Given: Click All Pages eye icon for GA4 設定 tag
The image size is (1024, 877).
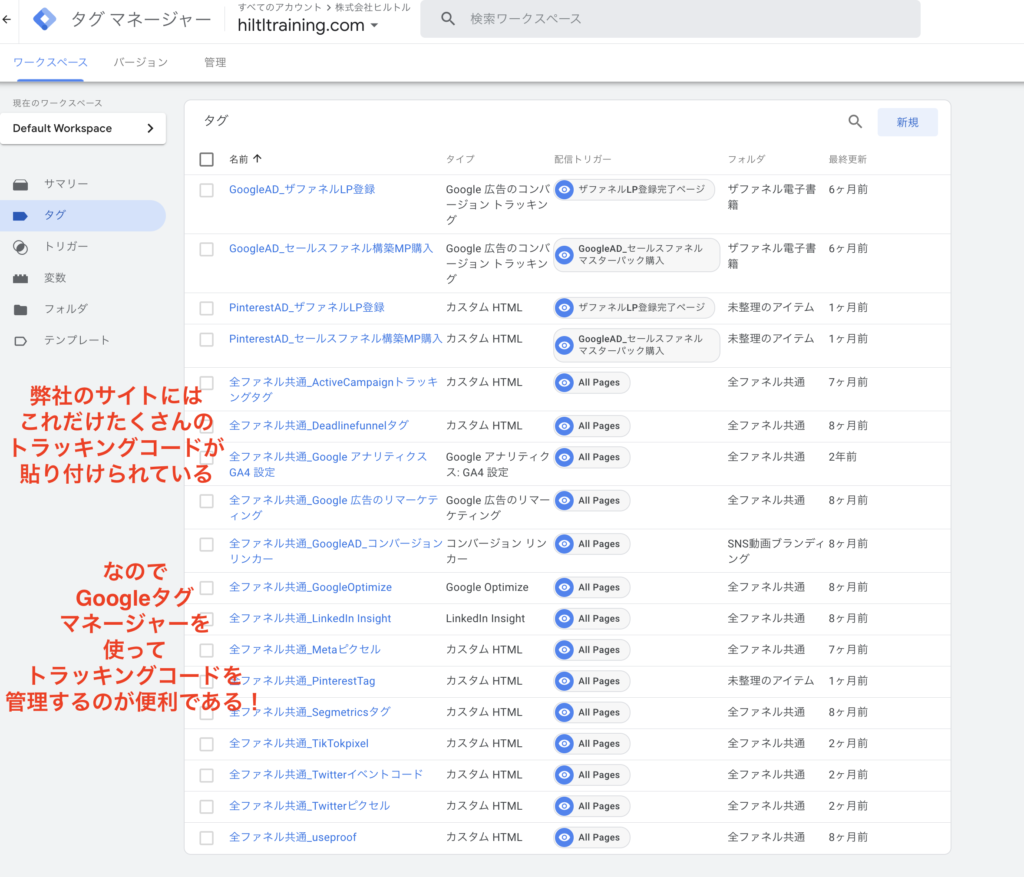Looking at the screenshot, I should tap(564, 457).
